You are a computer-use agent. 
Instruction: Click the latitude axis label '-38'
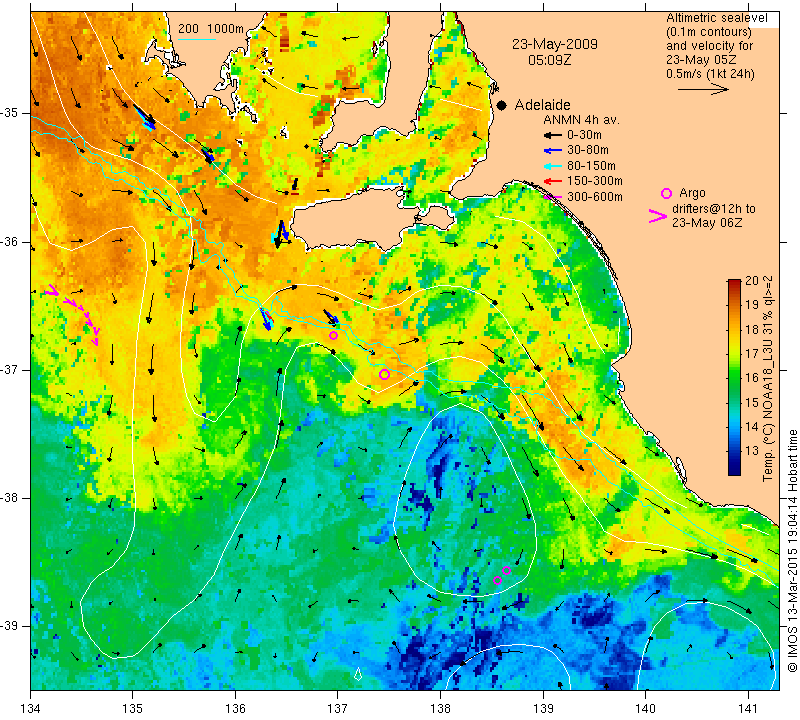pyautogui.click(x=10, y=498)
